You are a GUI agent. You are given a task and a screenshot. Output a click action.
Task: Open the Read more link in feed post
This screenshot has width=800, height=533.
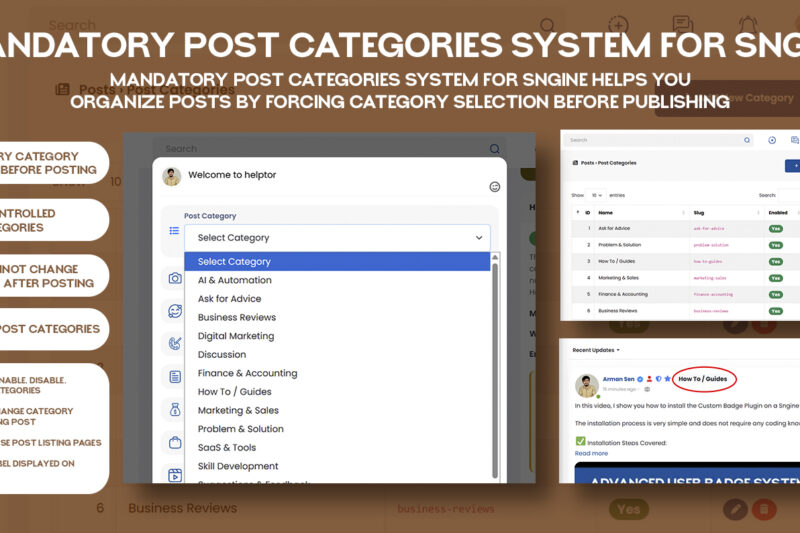coord(591,453)
